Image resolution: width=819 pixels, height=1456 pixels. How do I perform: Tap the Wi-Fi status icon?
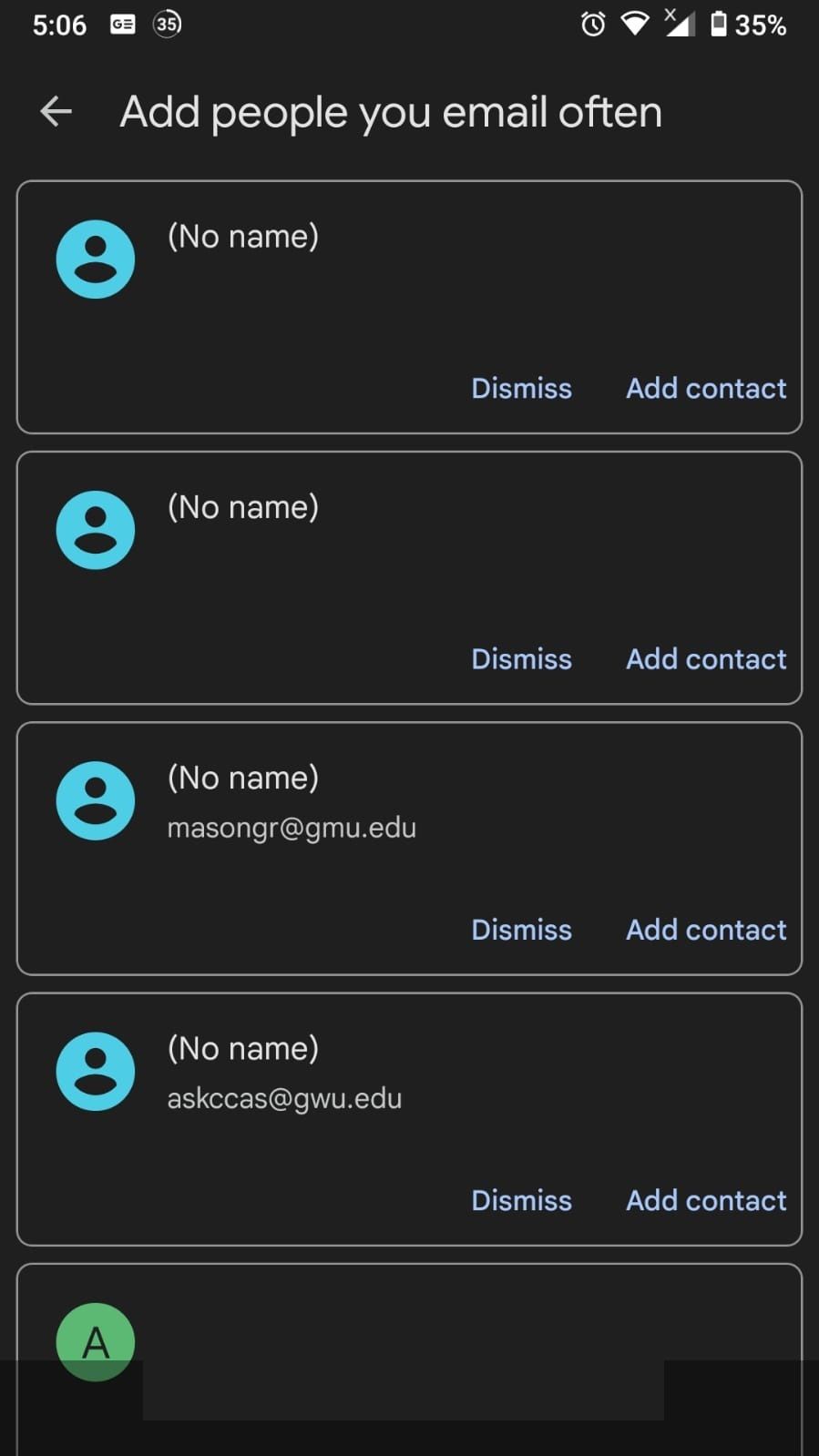635,24
